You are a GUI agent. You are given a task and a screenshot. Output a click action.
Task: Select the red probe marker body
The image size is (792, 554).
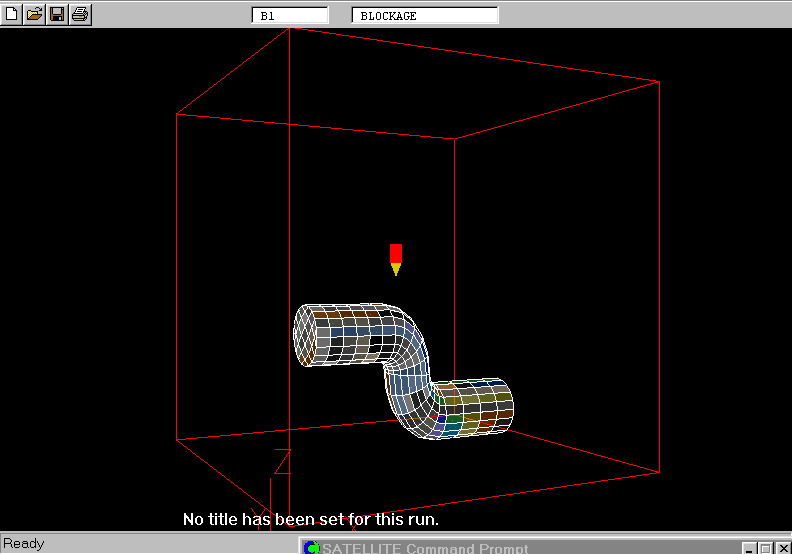tap(396, 252)
